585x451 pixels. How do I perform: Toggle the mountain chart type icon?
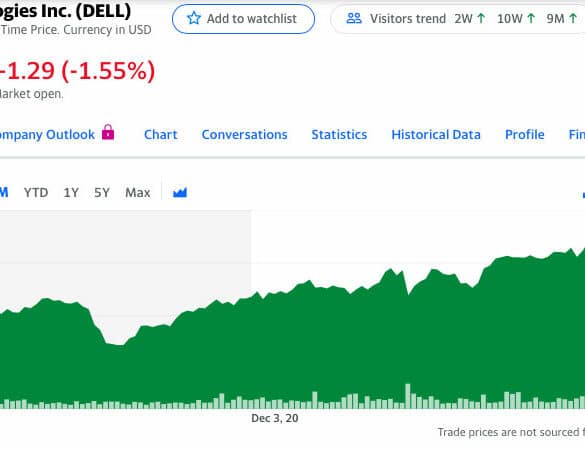180,192
